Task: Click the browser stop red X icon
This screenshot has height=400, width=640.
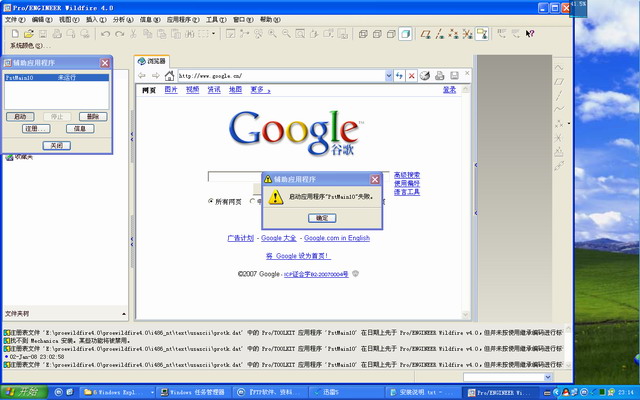Action: (411, 76)
